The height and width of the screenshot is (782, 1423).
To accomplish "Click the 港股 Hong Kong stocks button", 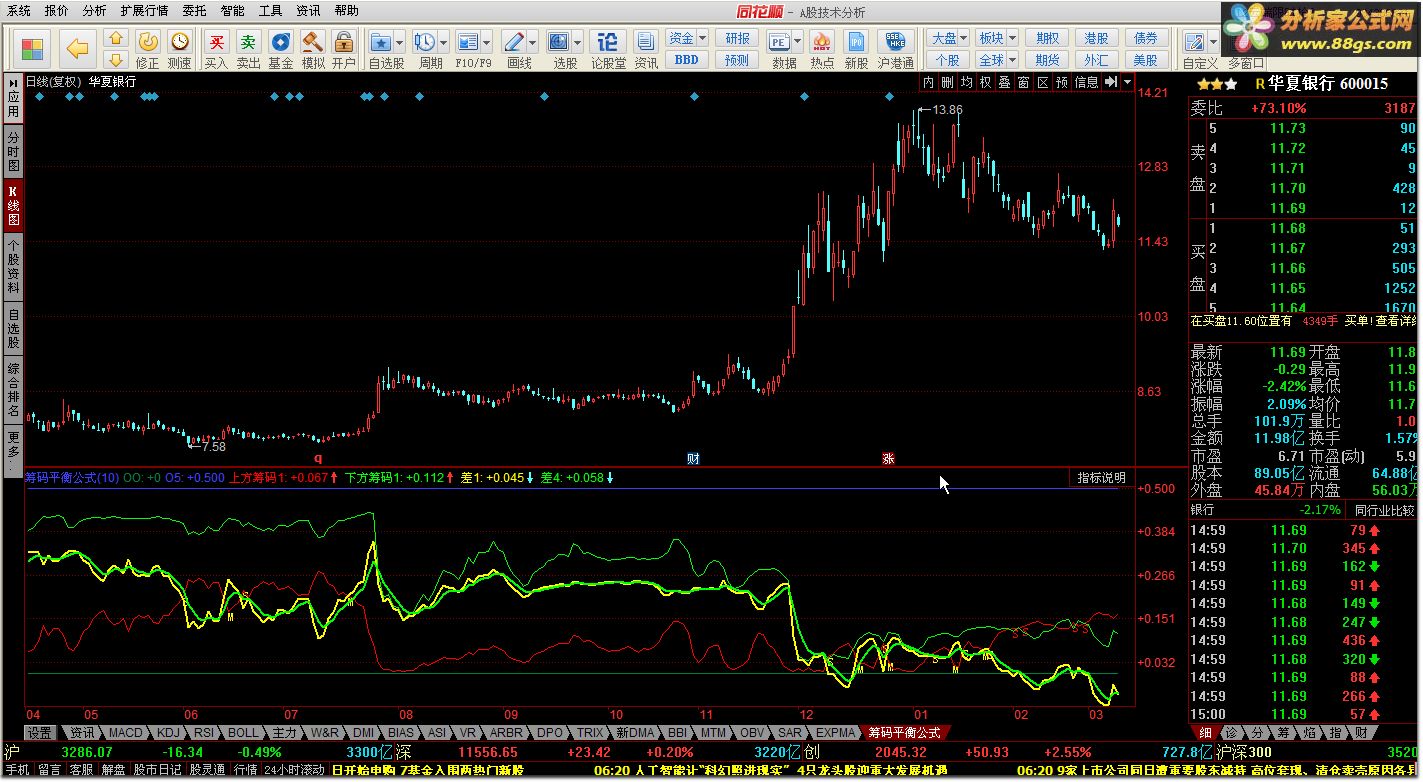I will tap(1097, 38).
